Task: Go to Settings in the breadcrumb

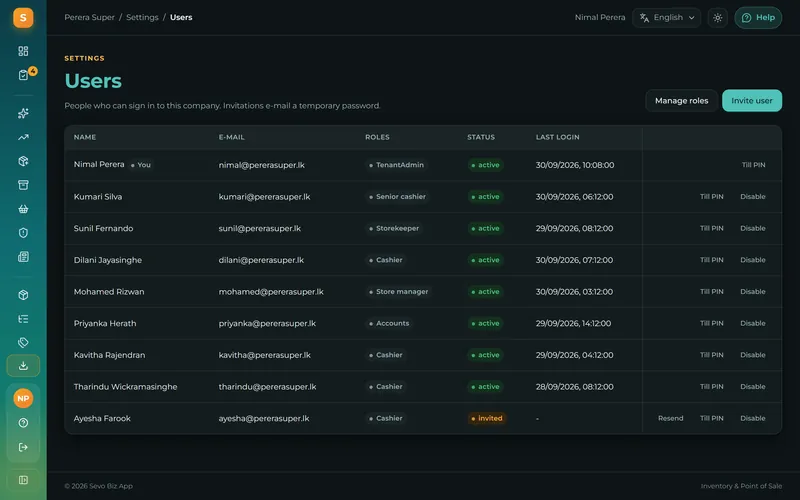Action: click(x=142, y=17)
